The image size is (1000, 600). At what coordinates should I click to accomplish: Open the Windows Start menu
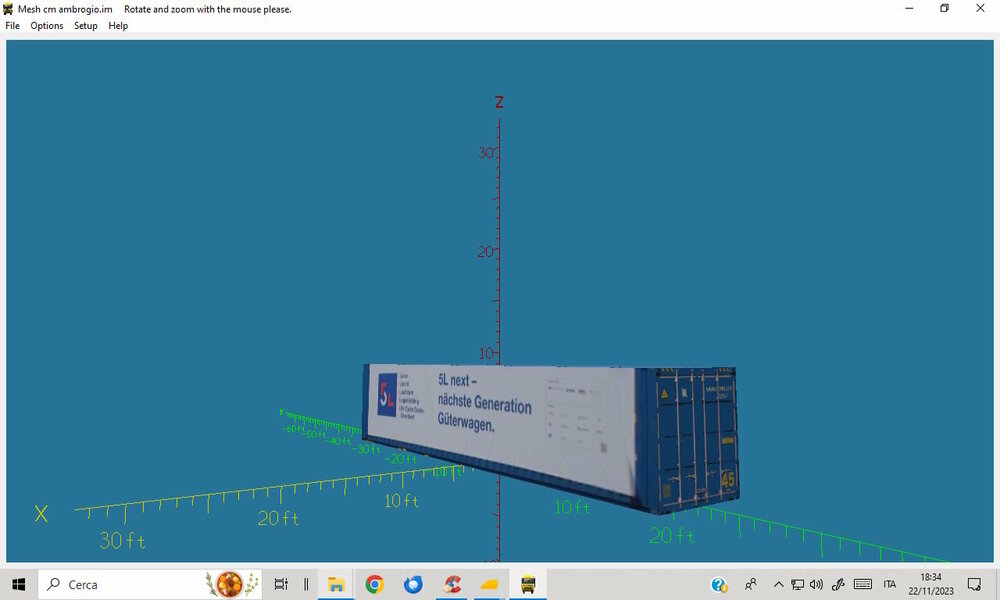click(x=18, y=584)
